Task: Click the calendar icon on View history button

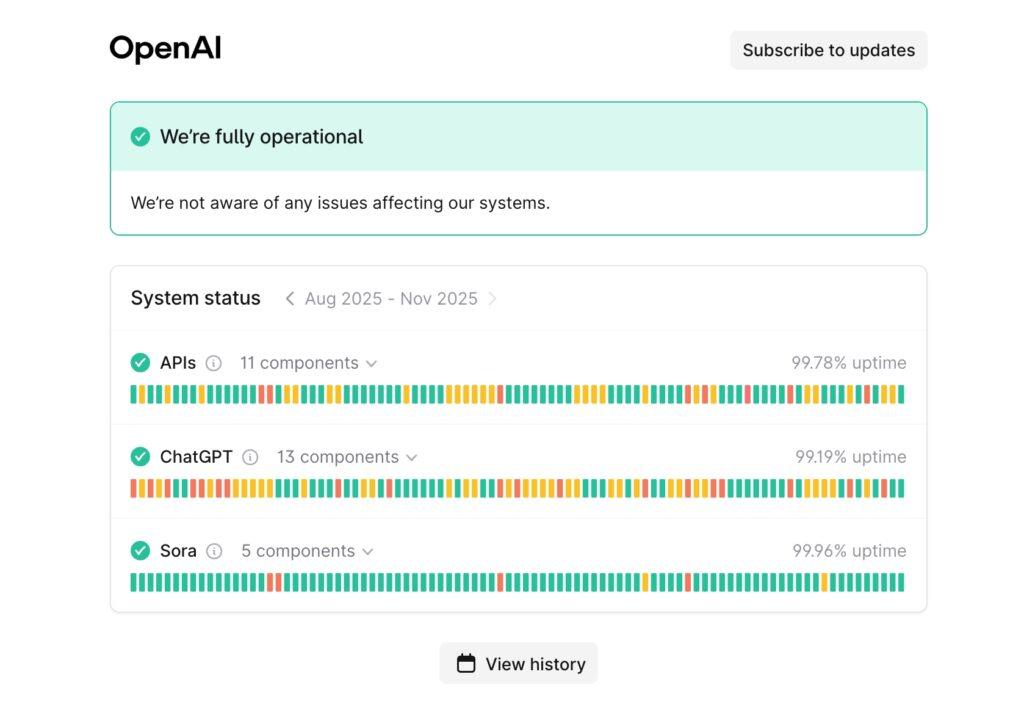Action: [x=466, y=663]
